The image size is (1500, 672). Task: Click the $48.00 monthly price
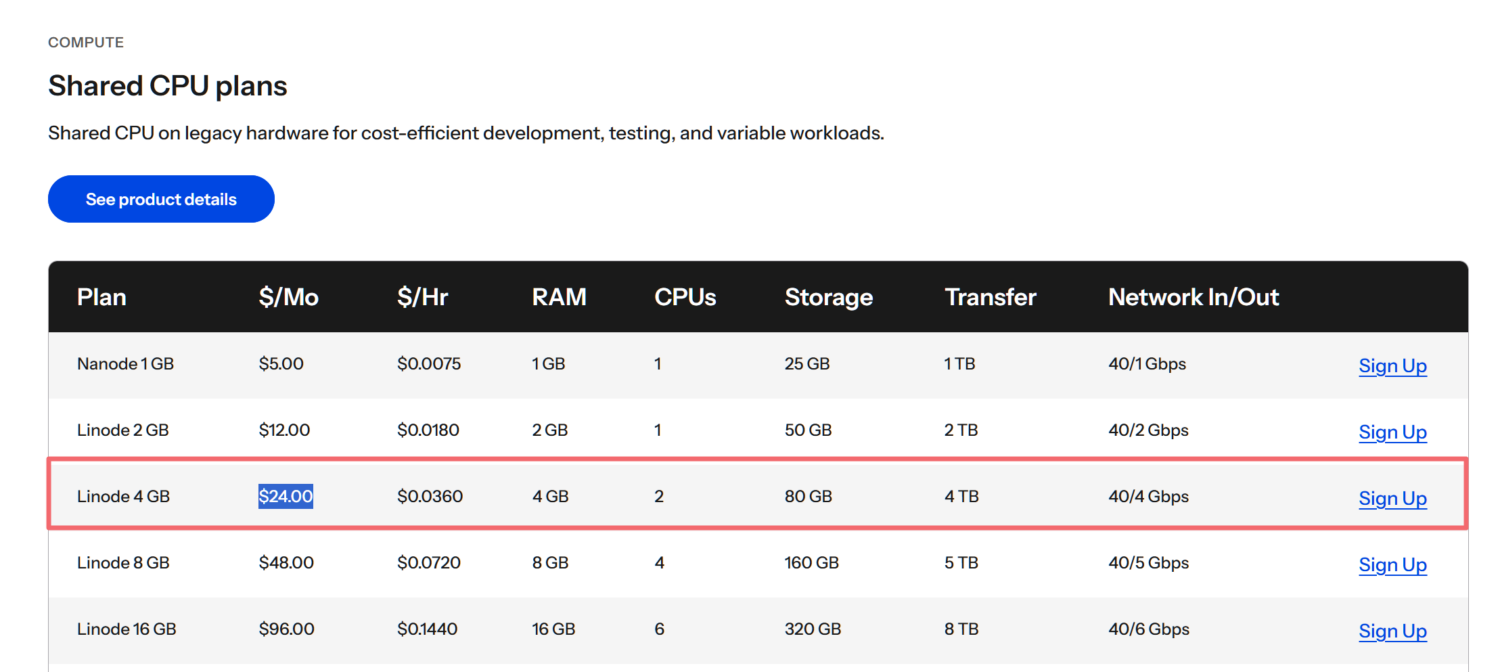click(286, 563)
